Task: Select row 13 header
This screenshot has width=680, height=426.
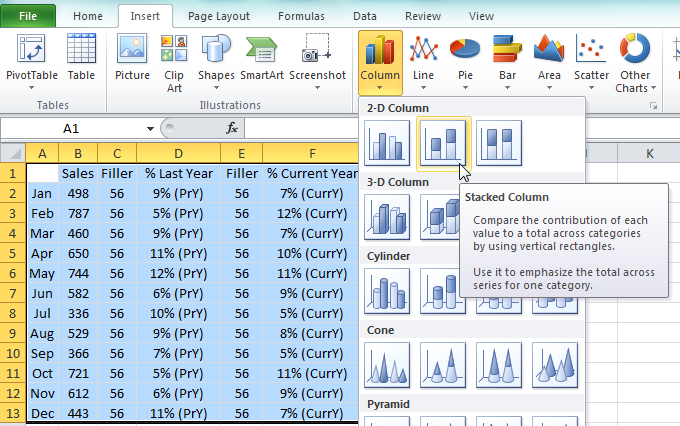Action: pos(13,413)
